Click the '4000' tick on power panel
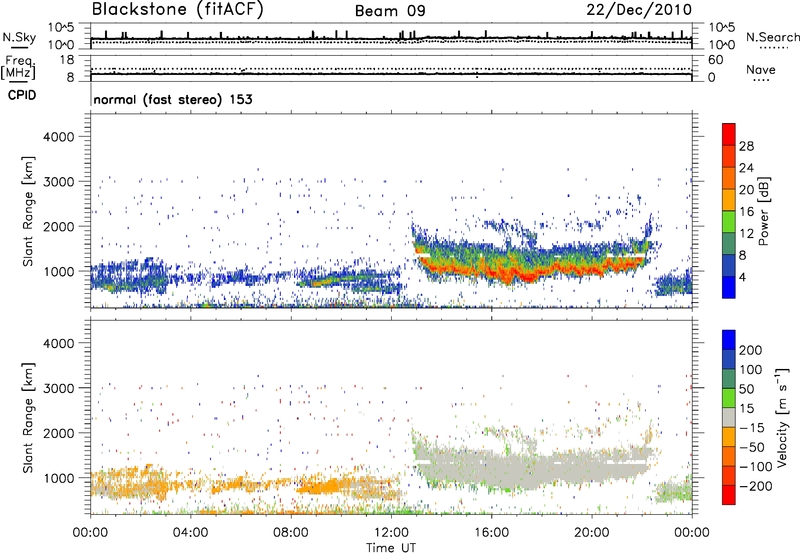This screenshot has height=554, width=800. [59, 137]
